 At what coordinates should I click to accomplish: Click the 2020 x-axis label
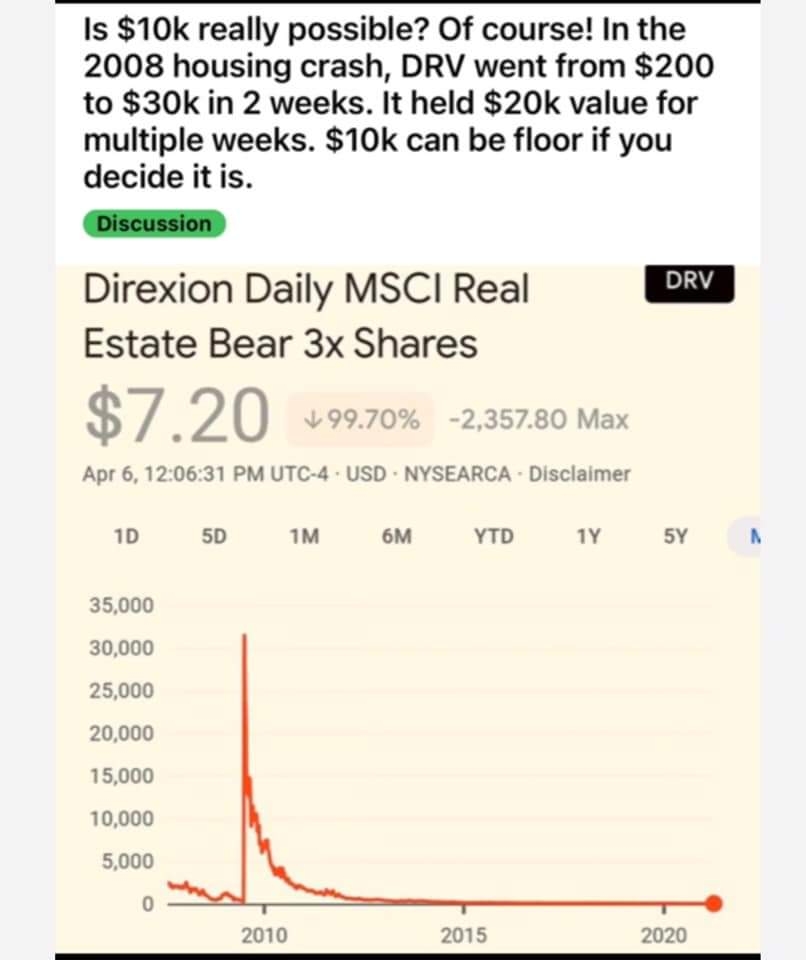click(664, 935)
